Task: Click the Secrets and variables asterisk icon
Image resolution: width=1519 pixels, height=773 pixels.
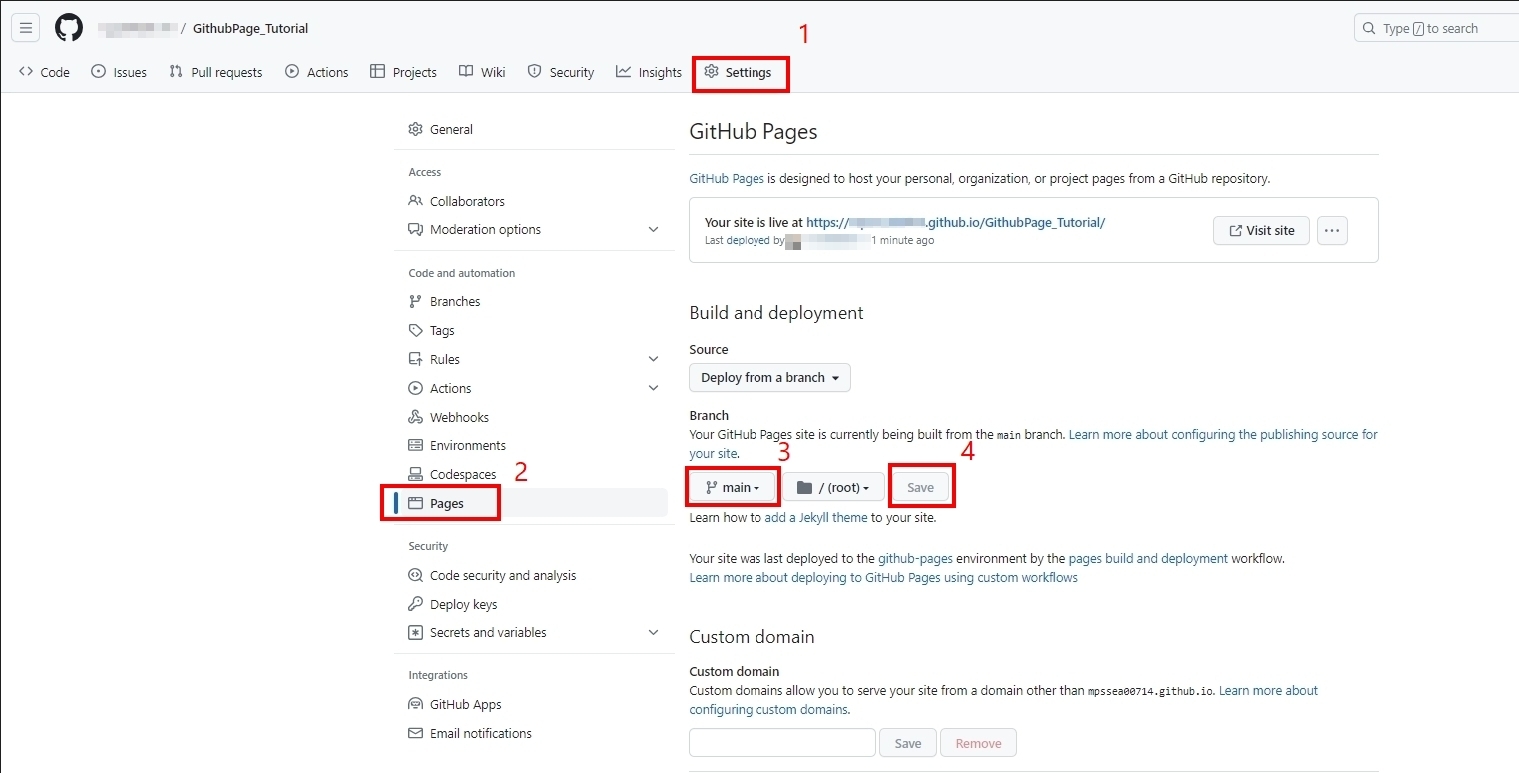Action: 416,632
